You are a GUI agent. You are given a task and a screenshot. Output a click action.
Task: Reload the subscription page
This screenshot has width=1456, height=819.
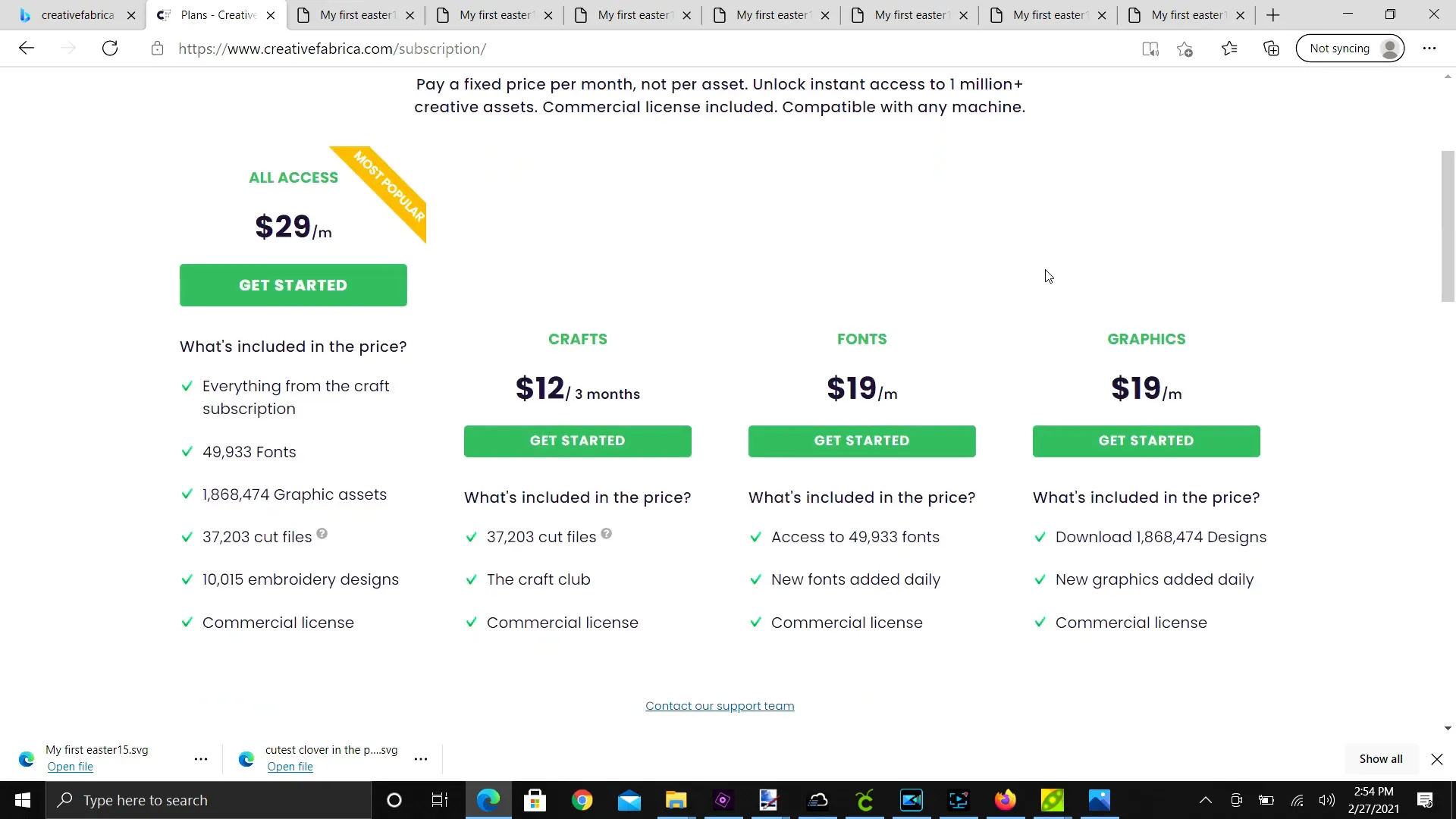110,48
